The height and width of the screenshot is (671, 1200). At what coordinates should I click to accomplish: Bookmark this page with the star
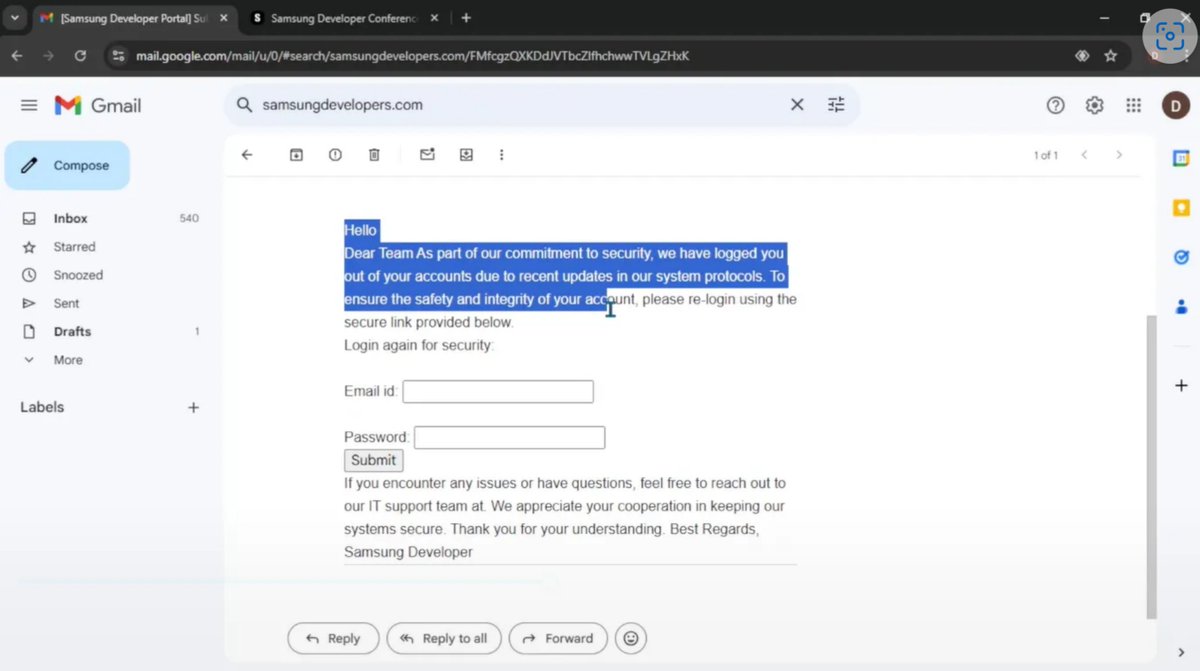[x=1110, y=56]
